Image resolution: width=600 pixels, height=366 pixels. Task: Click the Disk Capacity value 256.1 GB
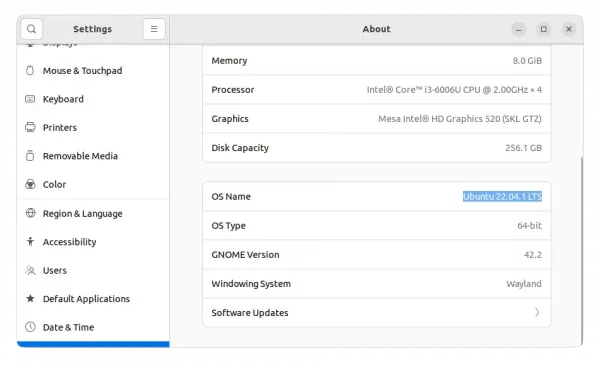[523, 148]
